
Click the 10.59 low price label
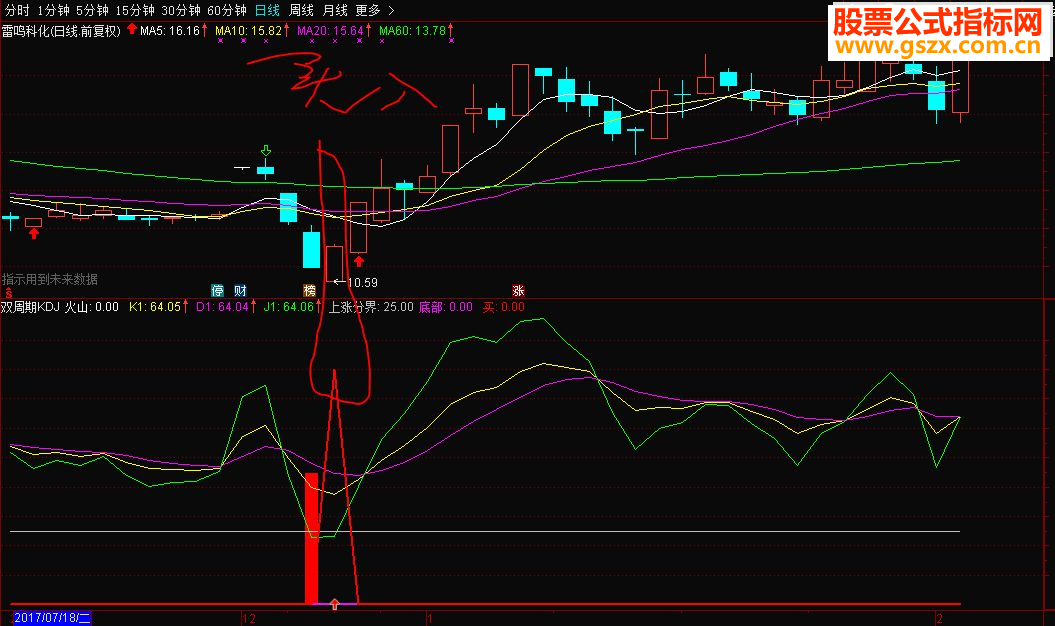tap(363, 283)
